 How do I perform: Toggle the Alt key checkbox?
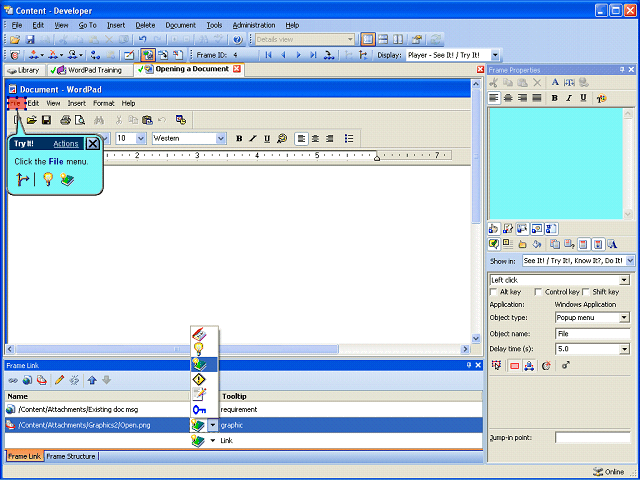(493, 292)
